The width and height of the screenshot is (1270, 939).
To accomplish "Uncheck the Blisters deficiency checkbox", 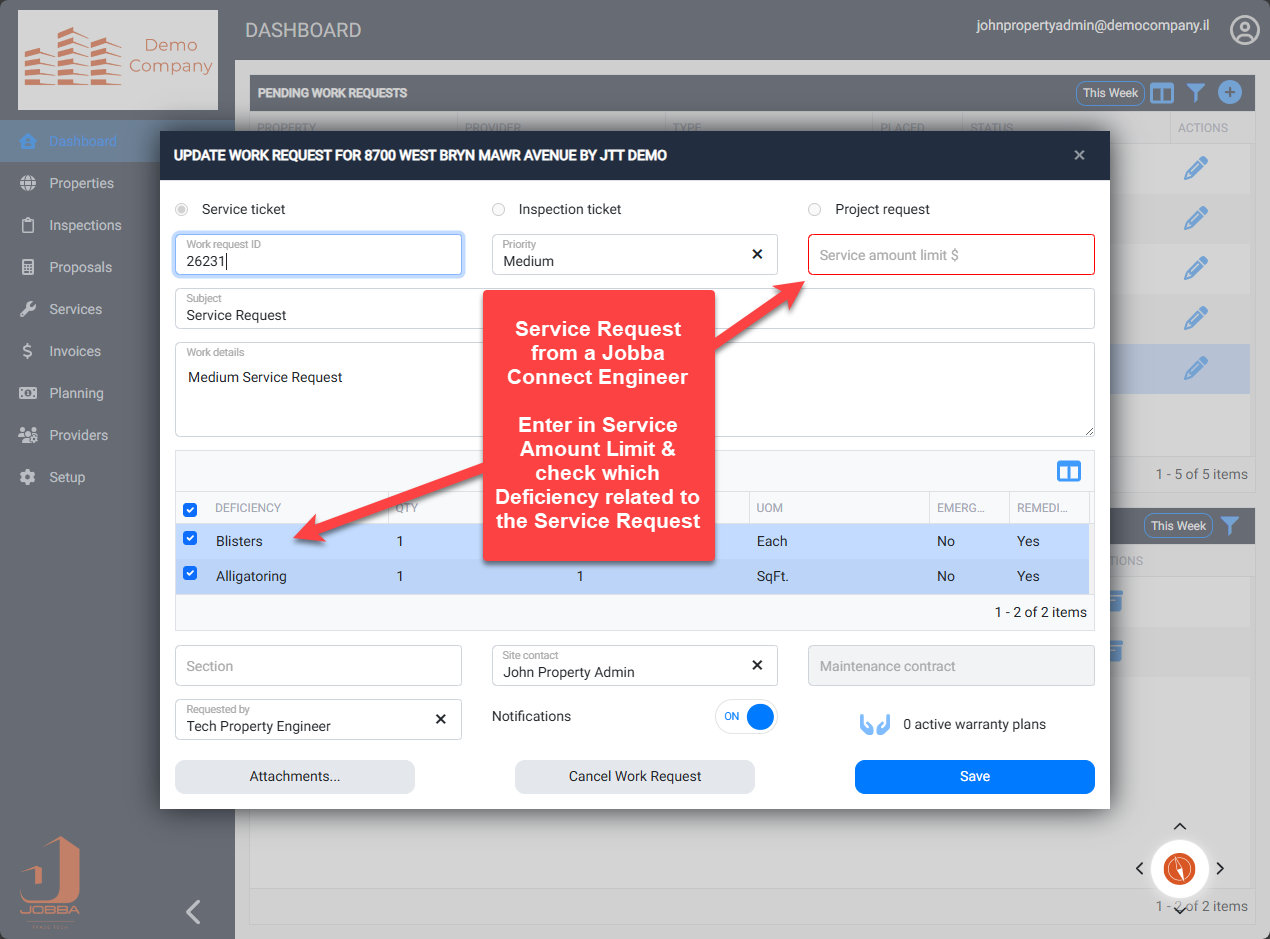I will pyautogui.click(x=190, y=539).
